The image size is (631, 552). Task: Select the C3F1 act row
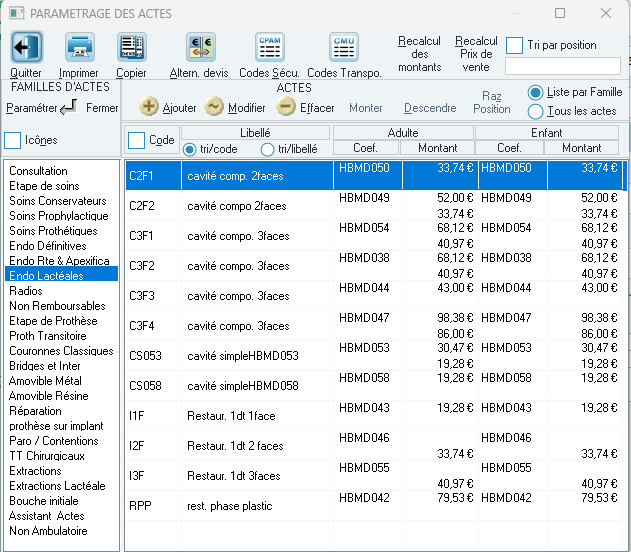[x=374, y=236]
